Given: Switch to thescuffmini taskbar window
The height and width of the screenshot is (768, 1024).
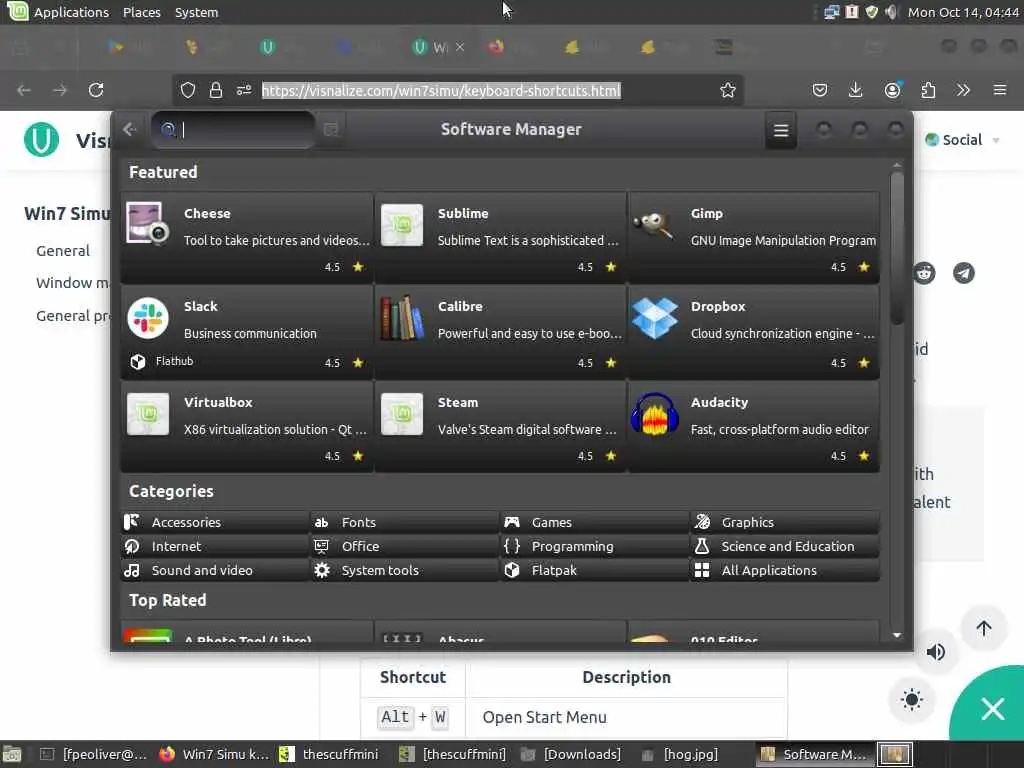Looking at the screenshot, I should click(x=329, y=754).
